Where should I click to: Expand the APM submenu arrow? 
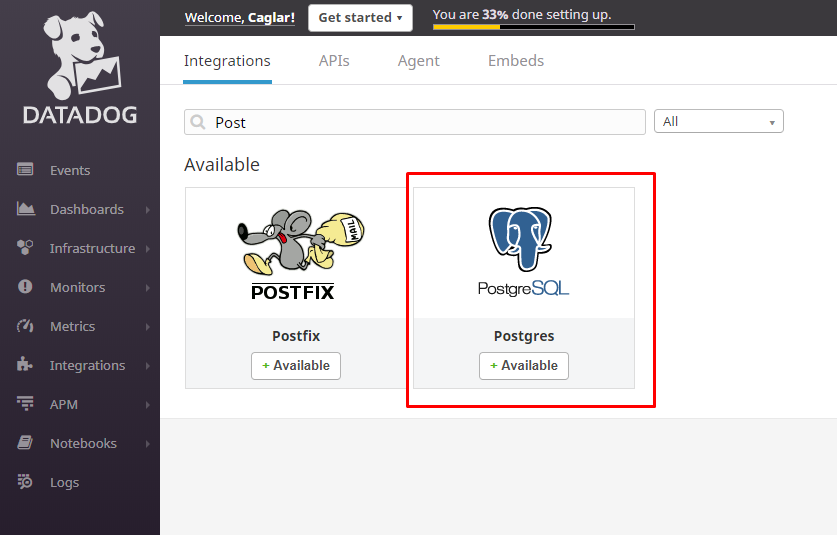tap(148, 405)
